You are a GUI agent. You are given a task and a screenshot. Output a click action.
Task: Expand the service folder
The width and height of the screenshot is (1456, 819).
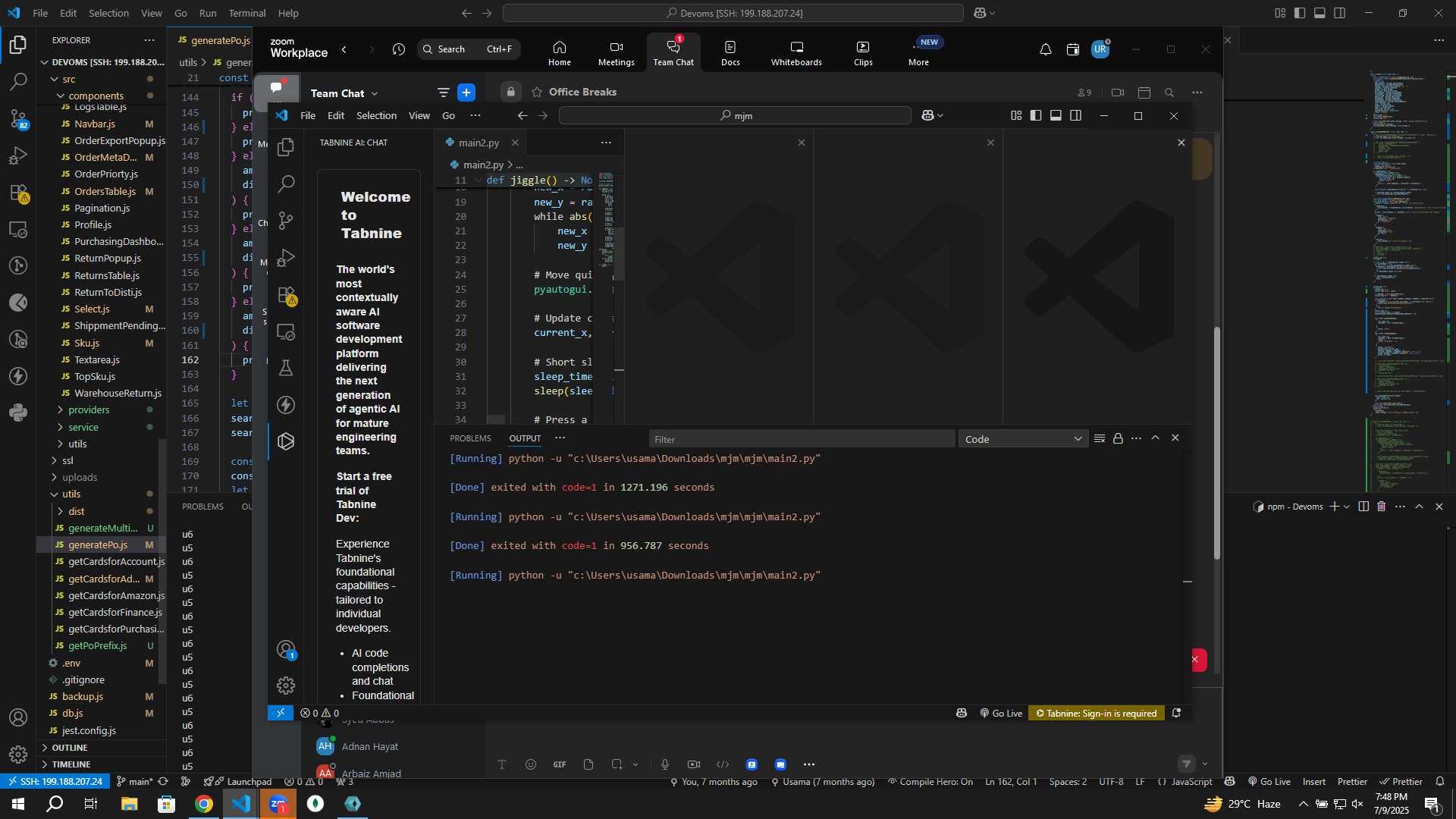tap(83, 427)
